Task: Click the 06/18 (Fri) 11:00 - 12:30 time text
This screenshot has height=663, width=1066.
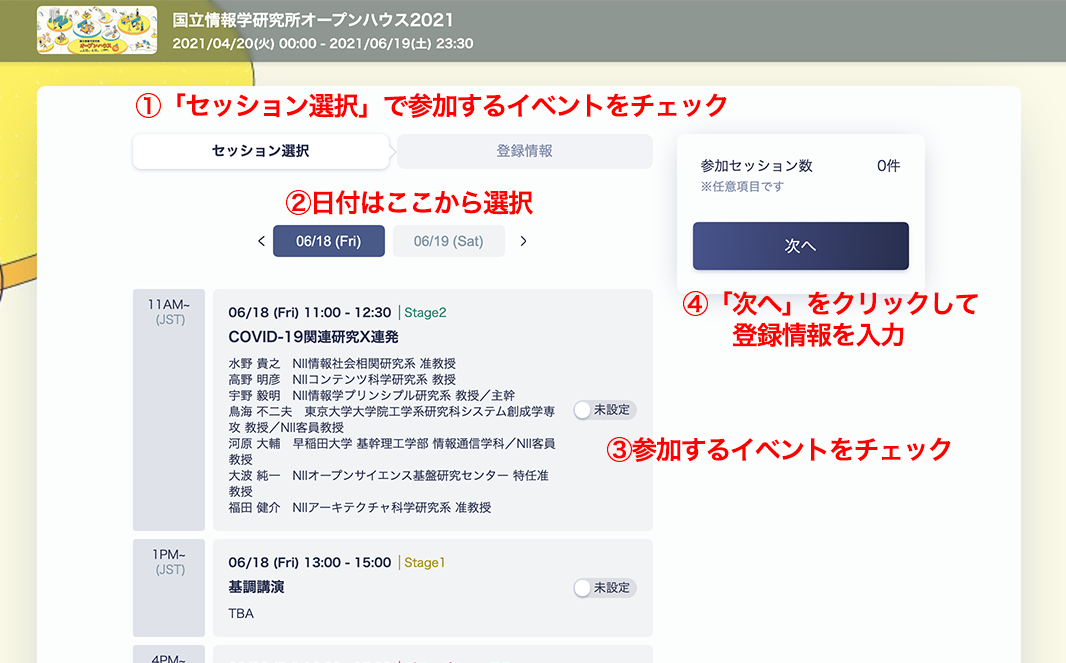Action: [x=310, y=313]
